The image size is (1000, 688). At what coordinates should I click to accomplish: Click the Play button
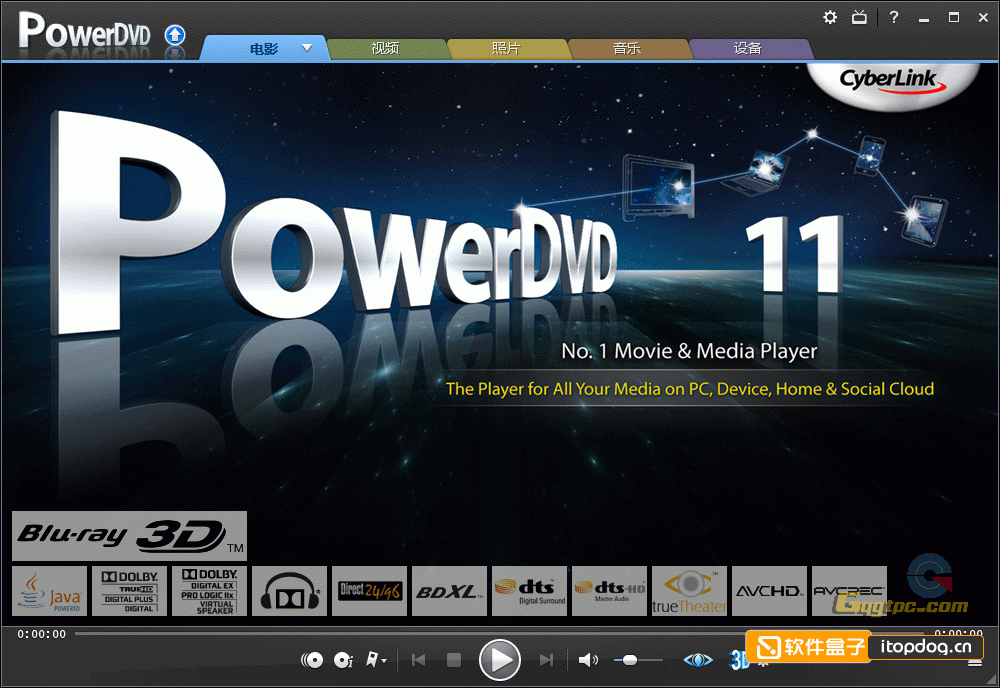(499, 660)
